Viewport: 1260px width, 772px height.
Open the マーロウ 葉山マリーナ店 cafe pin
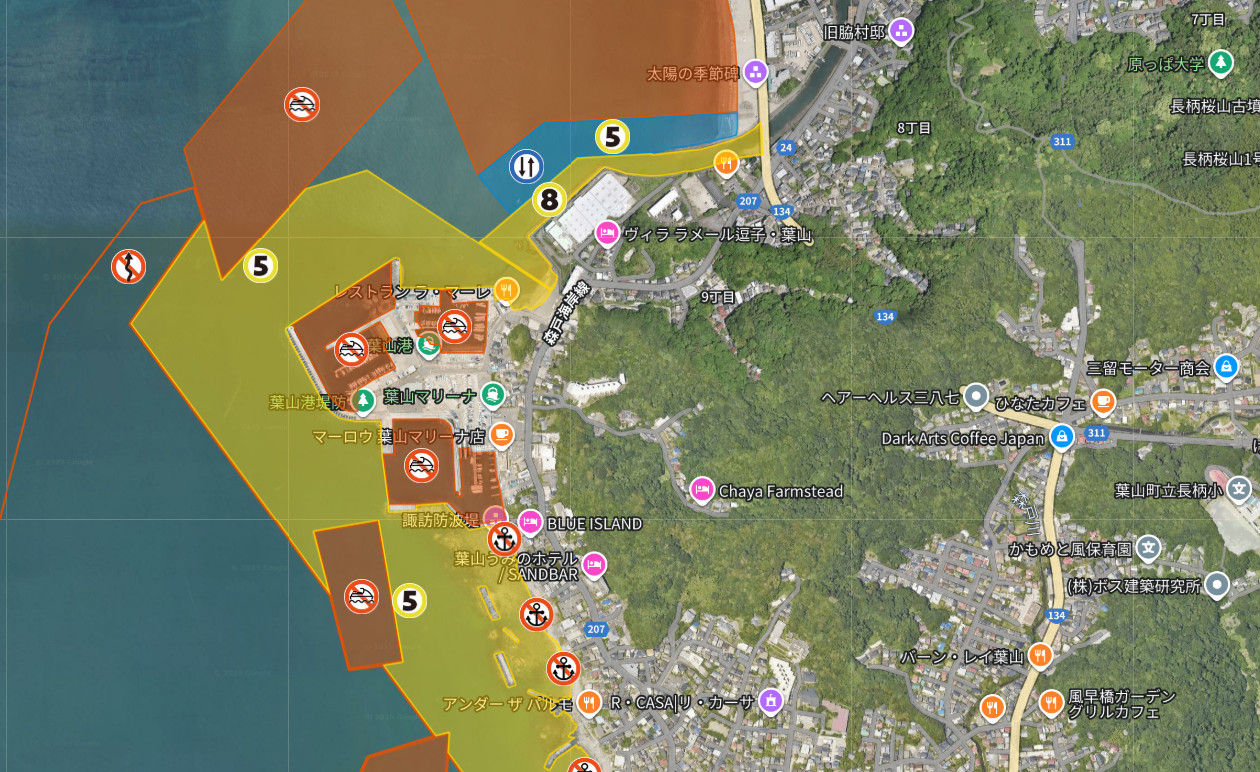(501, 435)
